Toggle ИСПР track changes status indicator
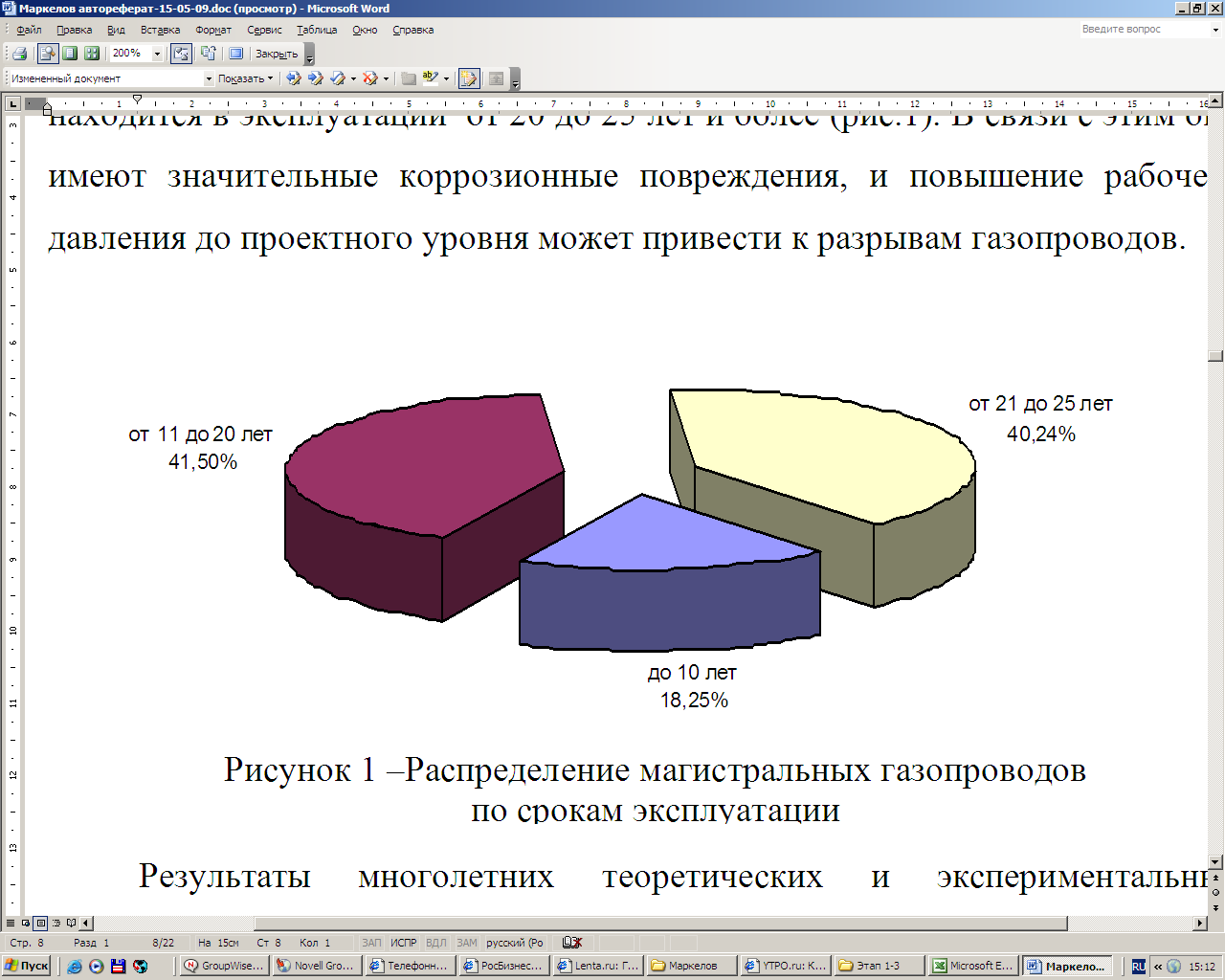This screenshot has height=980, width=1225. click(x=404, y=943)
